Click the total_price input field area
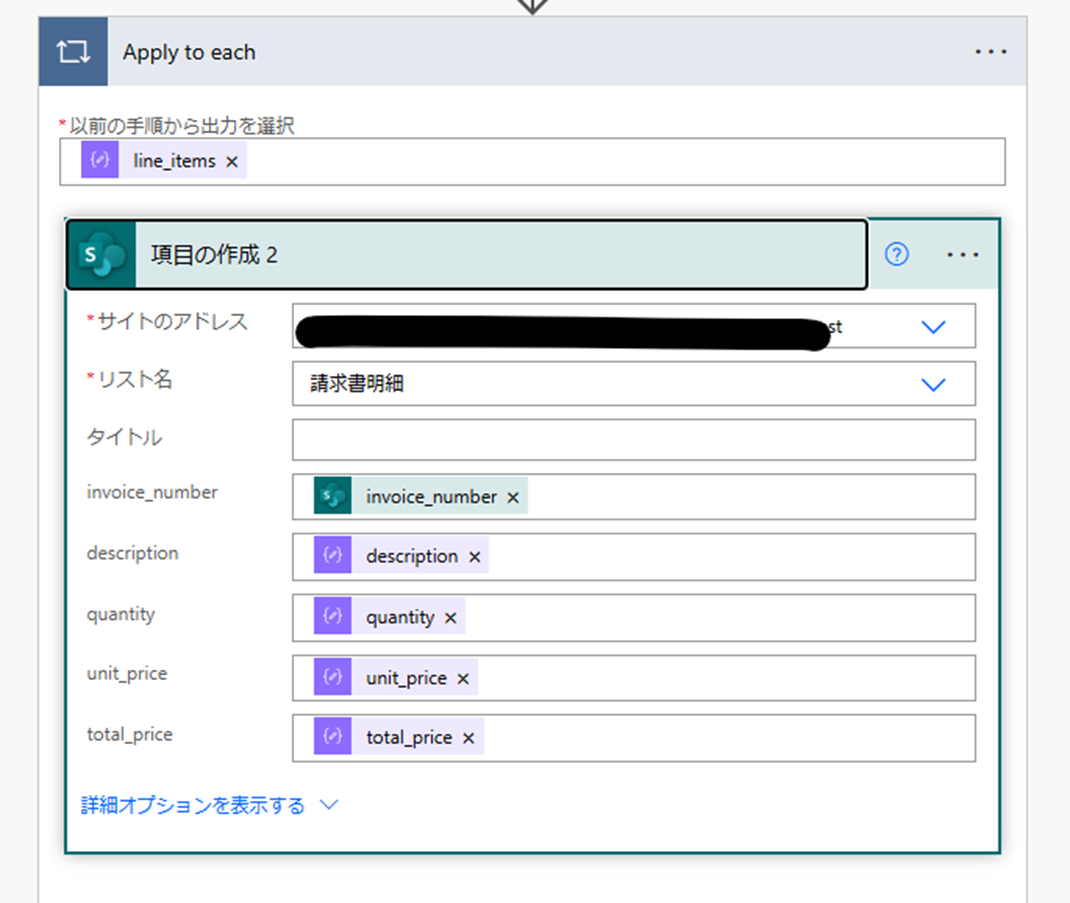This screenshot has width=1070, height=903. [x=634, y=738]
